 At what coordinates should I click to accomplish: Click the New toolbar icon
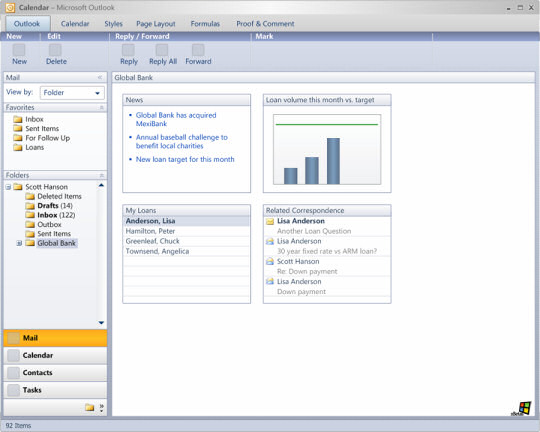click(19, 50)
